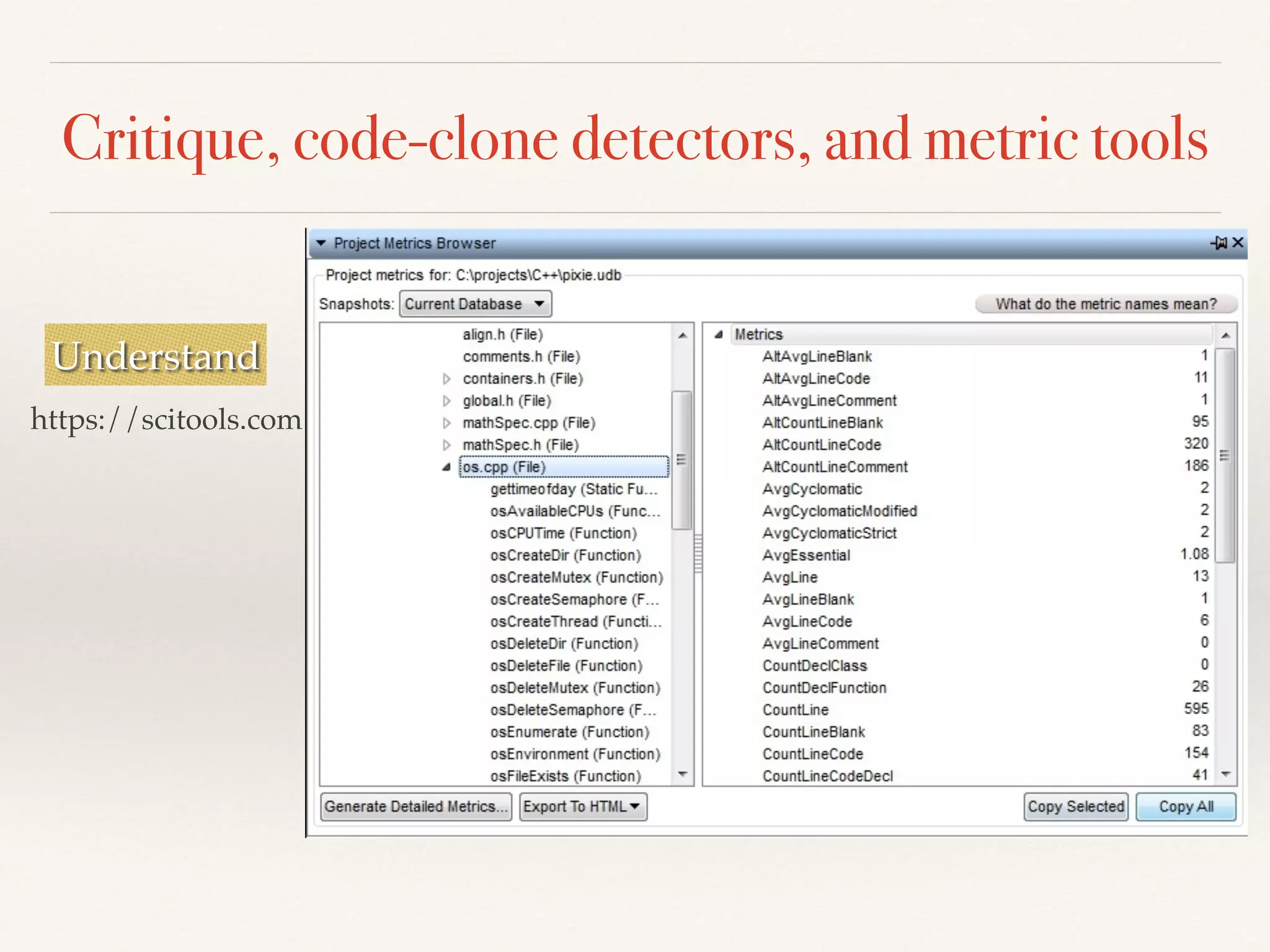Expand the mathSpec.h file node

click(446, 445)
